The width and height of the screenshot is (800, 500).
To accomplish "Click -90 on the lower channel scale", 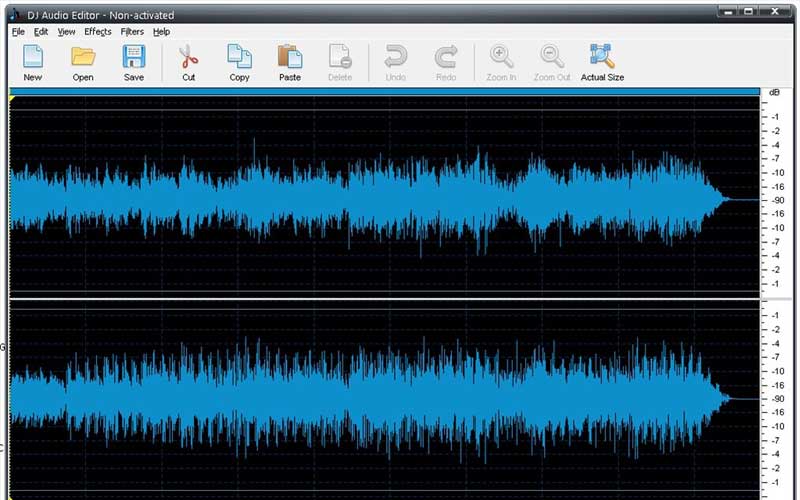I will [778, 398].
